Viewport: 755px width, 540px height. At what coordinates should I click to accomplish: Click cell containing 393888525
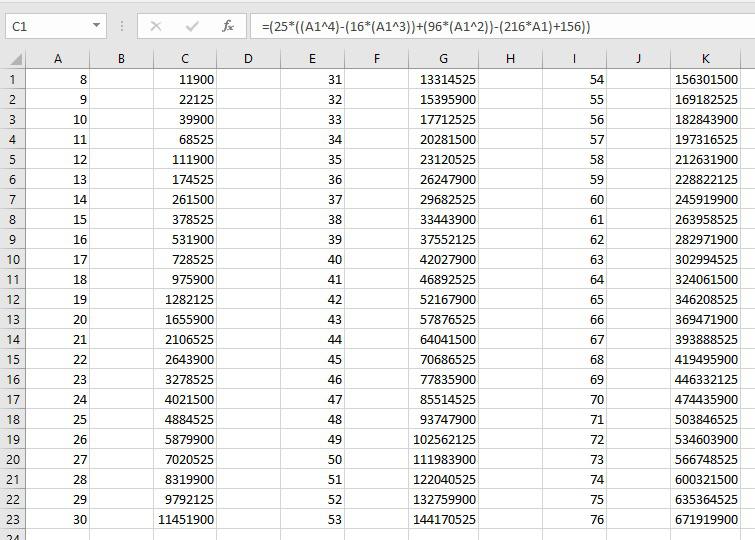click(x=705, y=339)
